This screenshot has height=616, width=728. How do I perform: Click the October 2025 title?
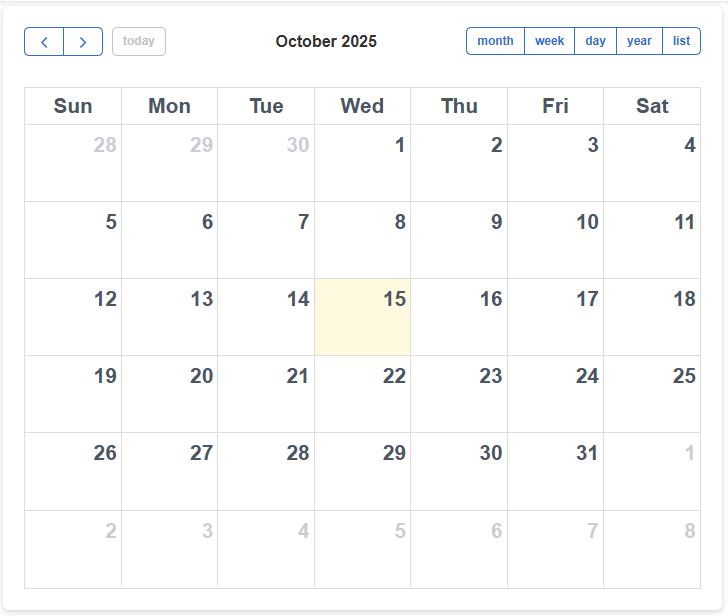[x=326, y=41]
